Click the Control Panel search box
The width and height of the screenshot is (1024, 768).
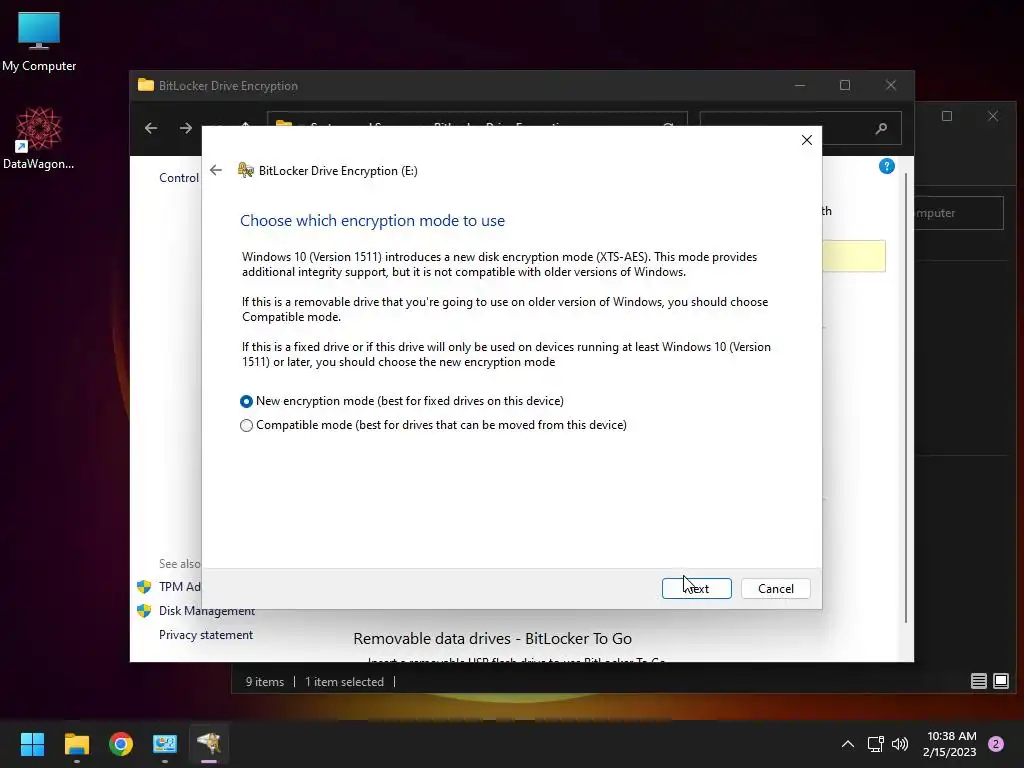tap(800, 128)
